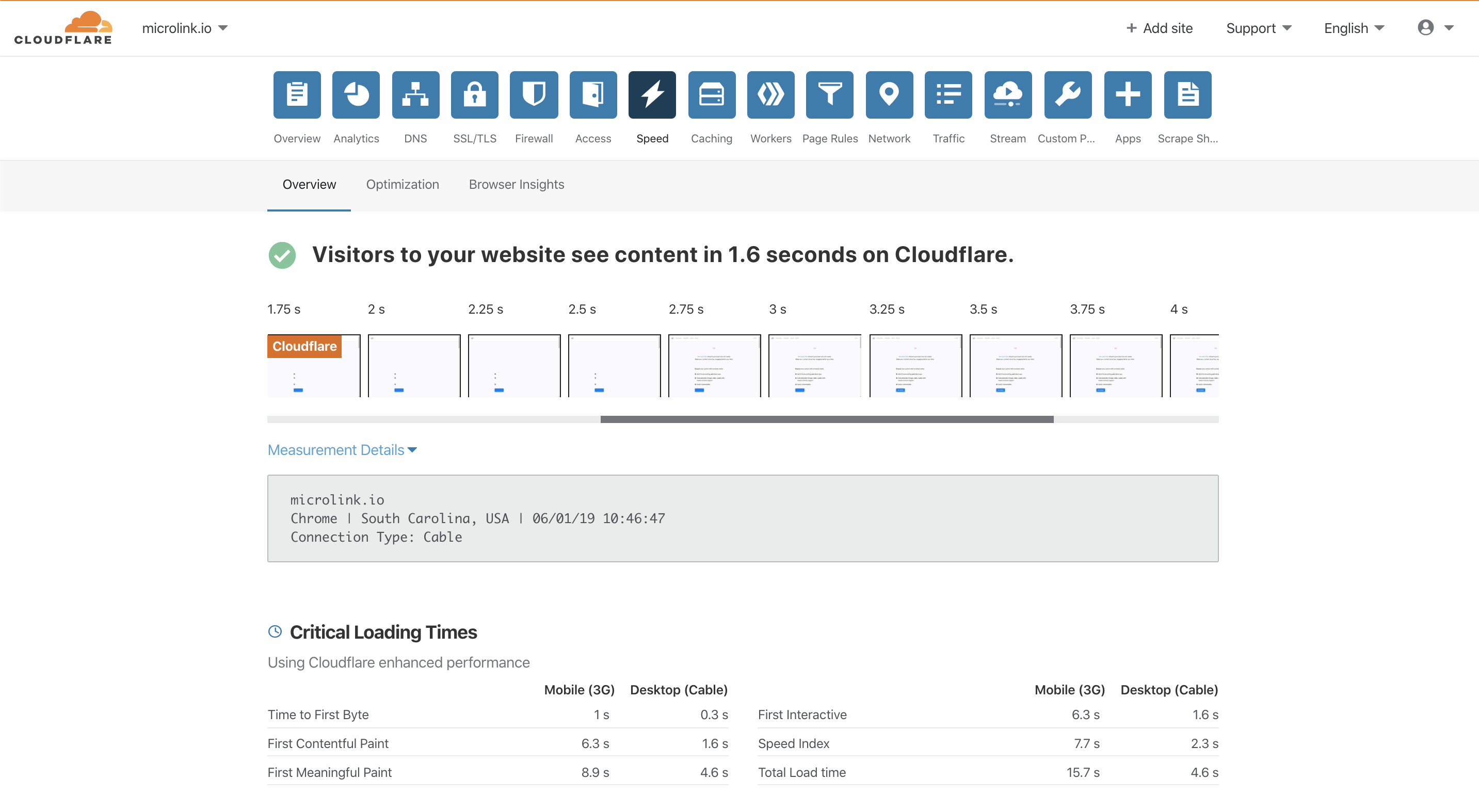Open the Analytics dashboard icon
1479x812 pixels.
click(356, 95)
